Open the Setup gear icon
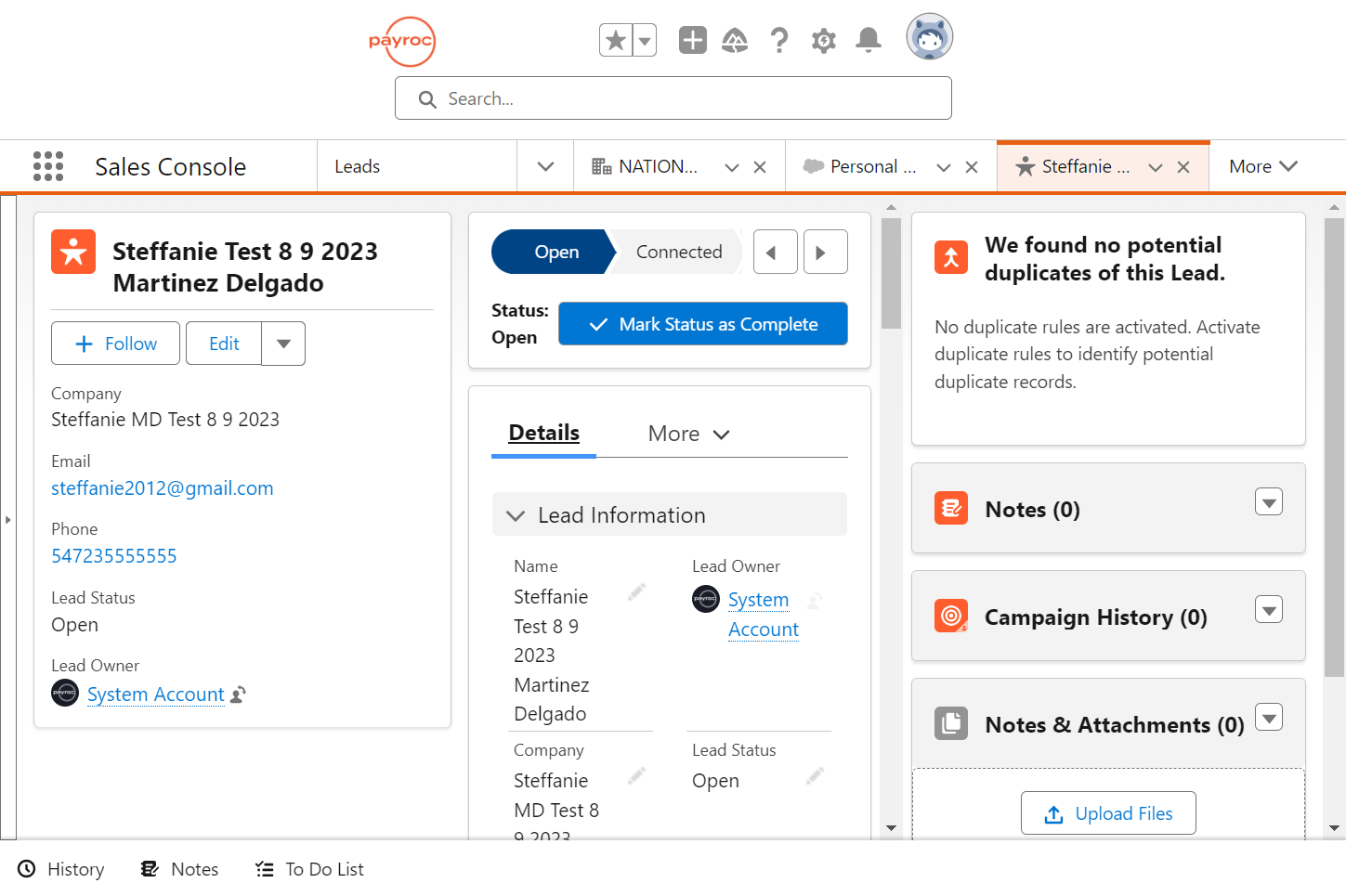The height and width of the screenshot is (896, 1346). pyautogui.click(x=824, y=40)
